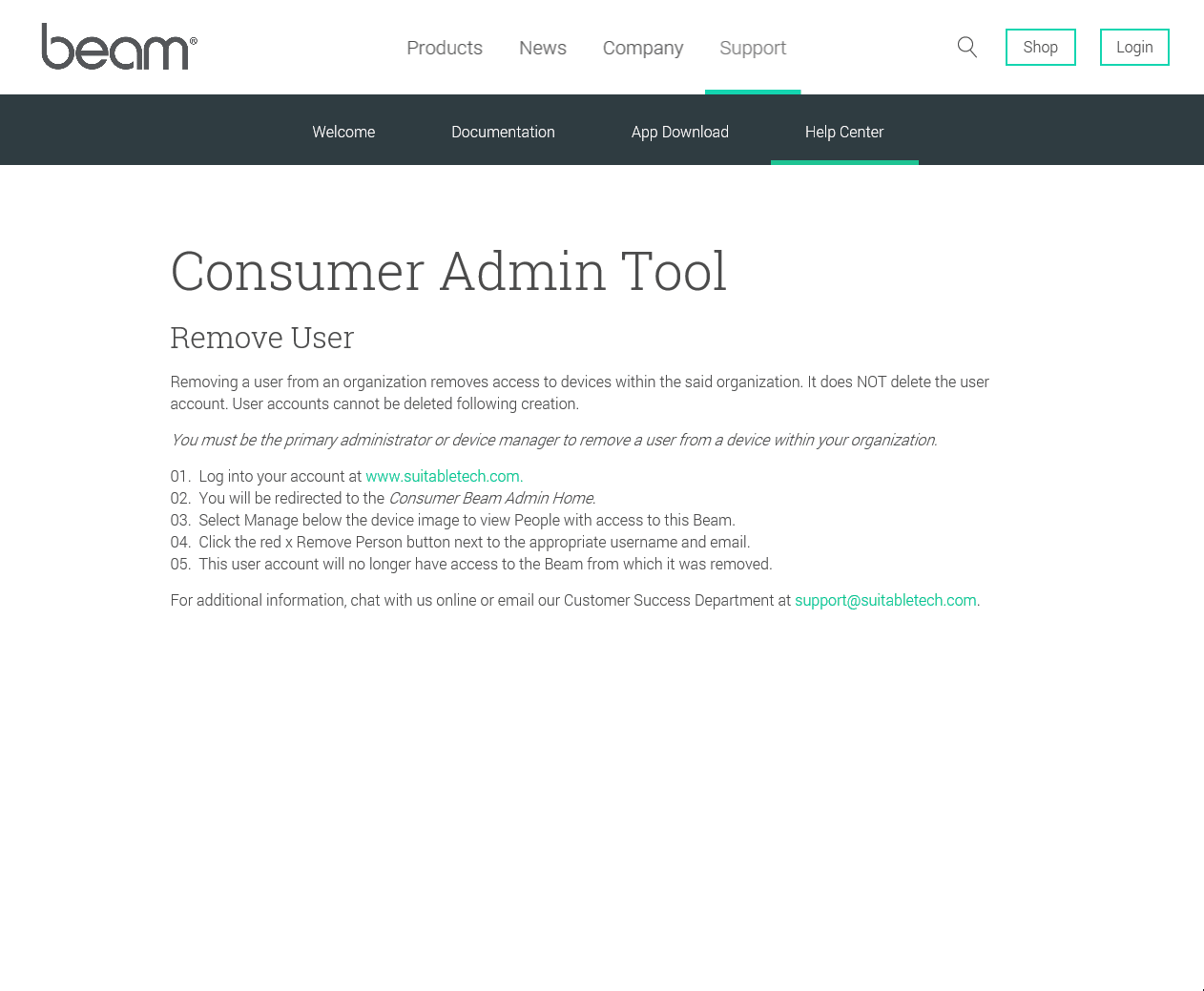Viewport: 1204px width, 991px height.
Task: Open the Company menu
Action: point(643,48)
